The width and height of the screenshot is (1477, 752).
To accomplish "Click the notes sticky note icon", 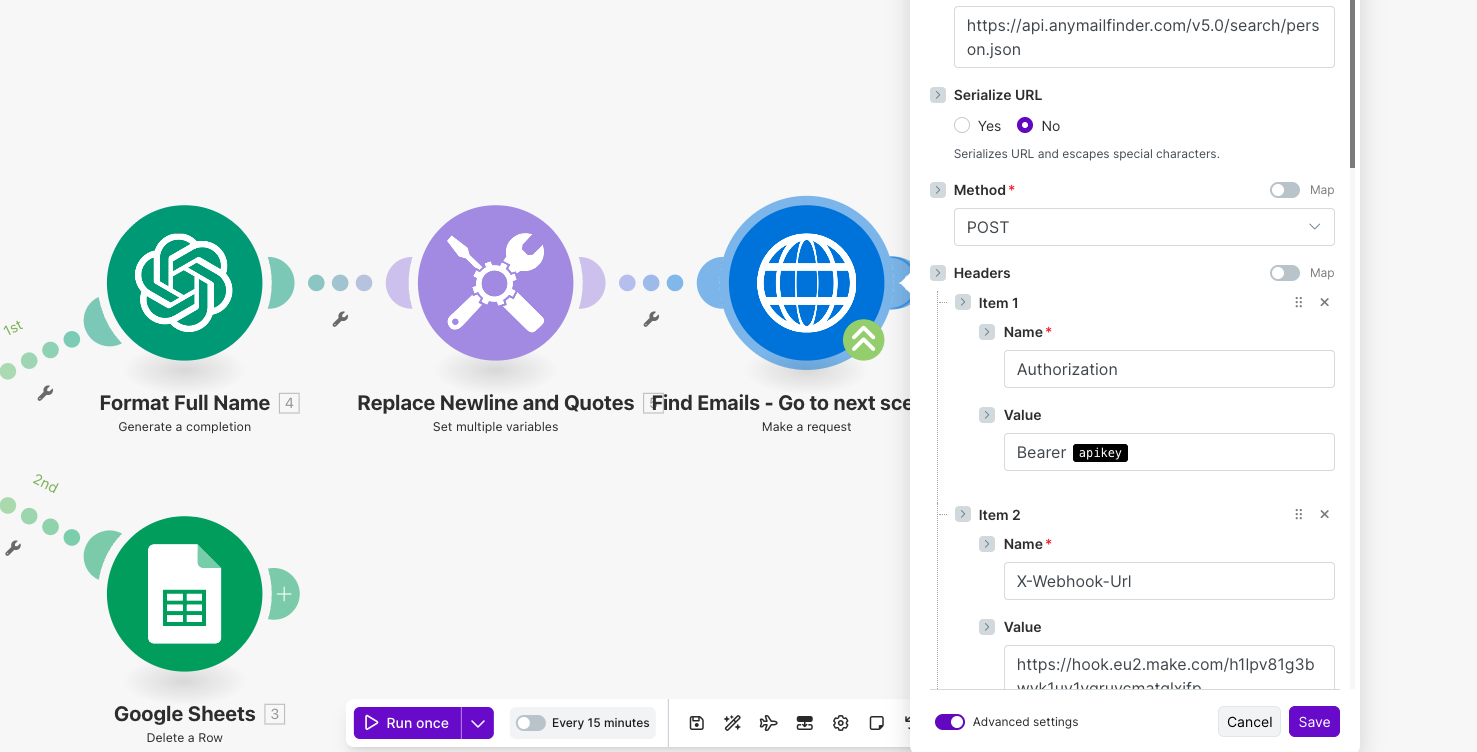I will 876,723.
